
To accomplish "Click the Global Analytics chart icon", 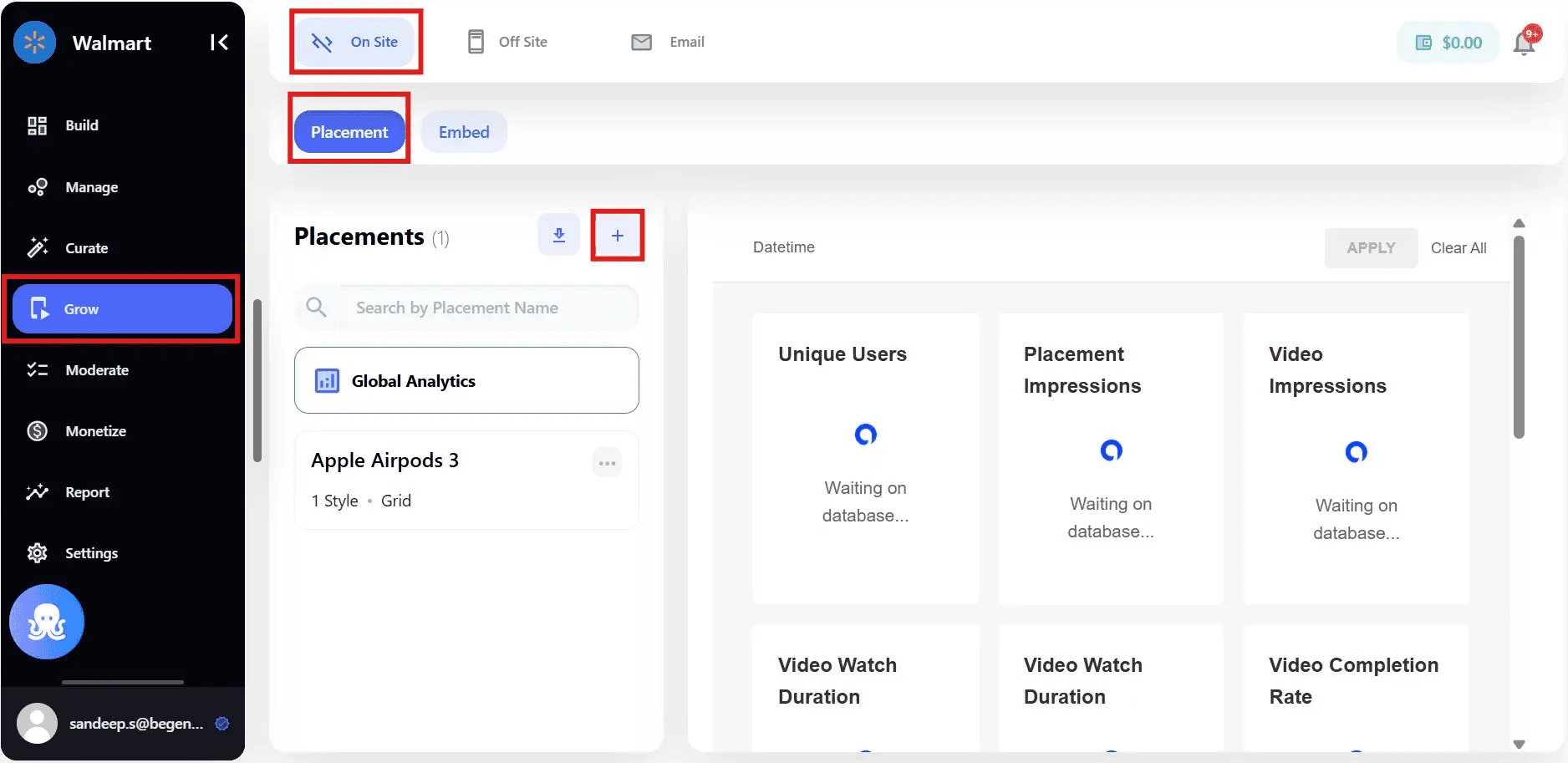I will pyautogui.click(x=327, y=381).
